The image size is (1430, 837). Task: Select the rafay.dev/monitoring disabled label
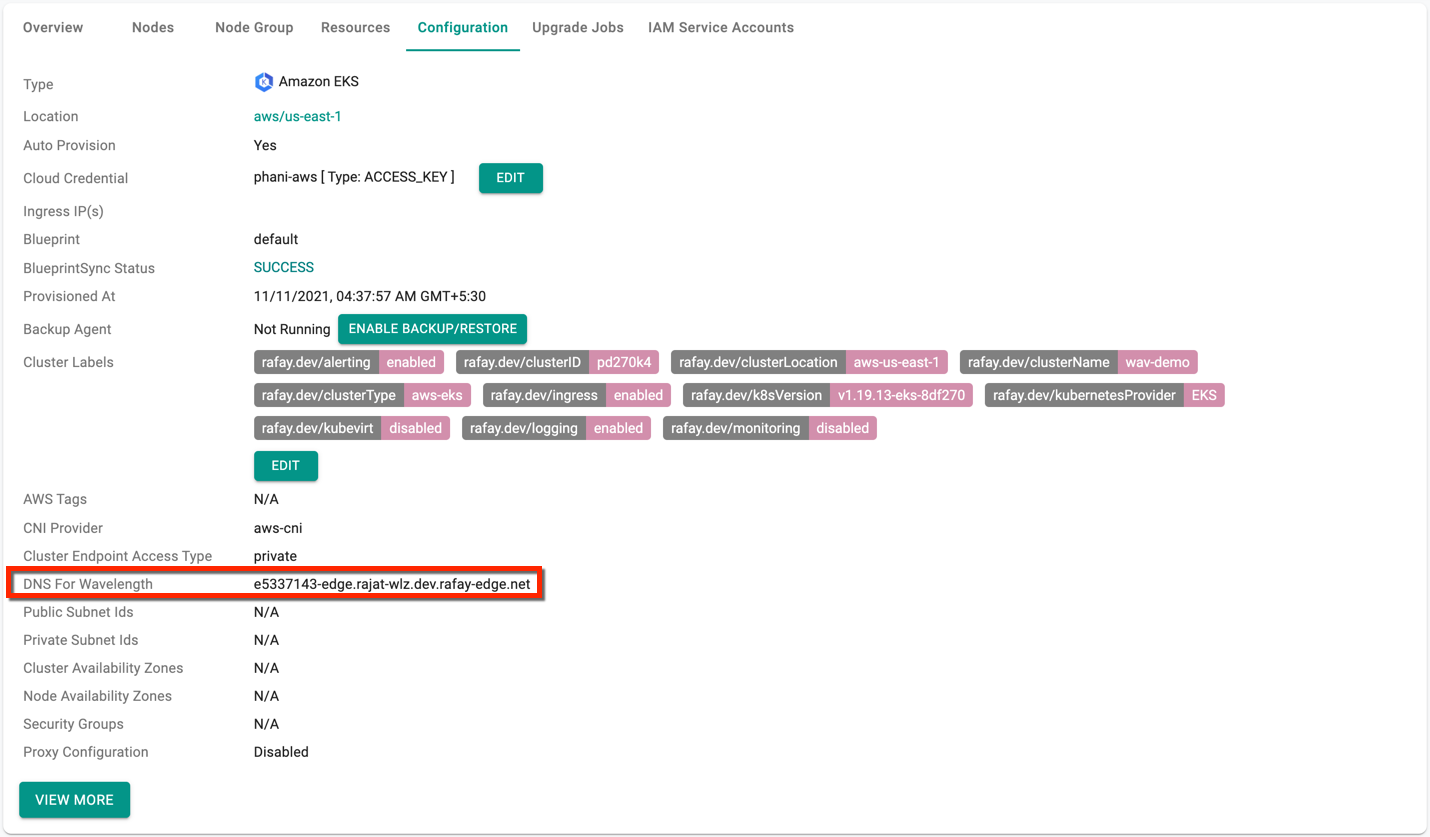(770, 428)
